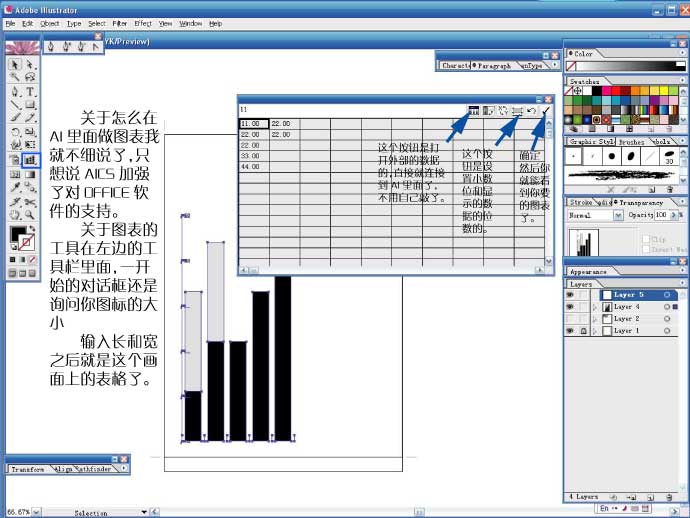Select the Column Graph tool
This screenshot has height=518, width=690.
[30, 160]
